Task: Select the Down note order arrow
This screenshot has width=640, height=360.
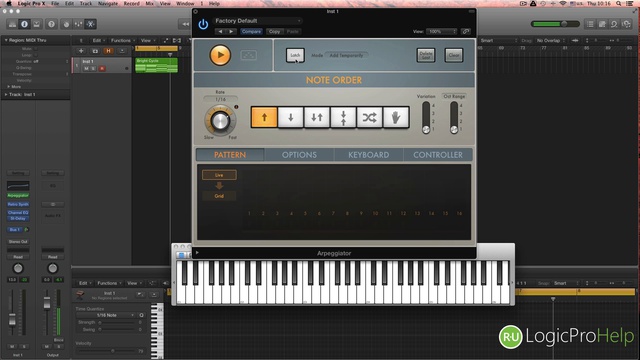Action: [291, 118]
